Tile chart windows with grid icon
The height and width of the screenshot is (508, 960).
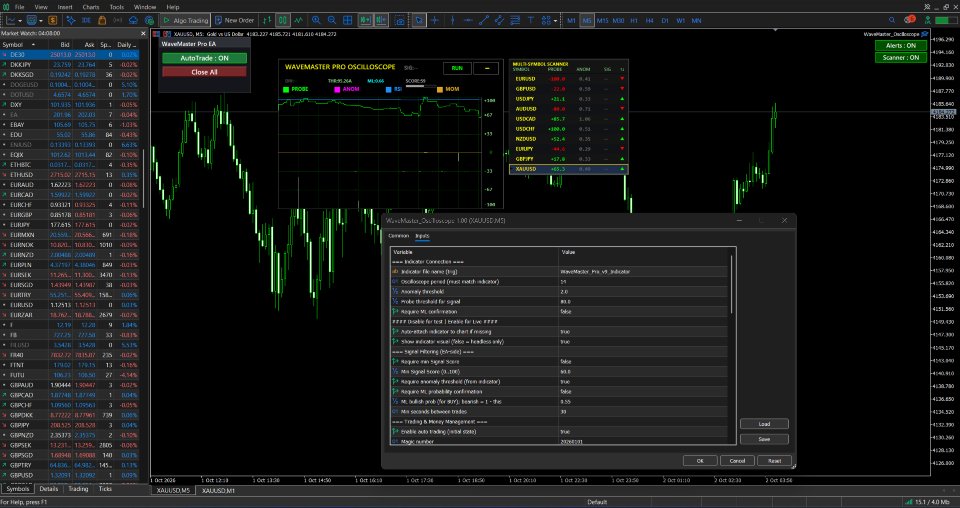[347, 20]
